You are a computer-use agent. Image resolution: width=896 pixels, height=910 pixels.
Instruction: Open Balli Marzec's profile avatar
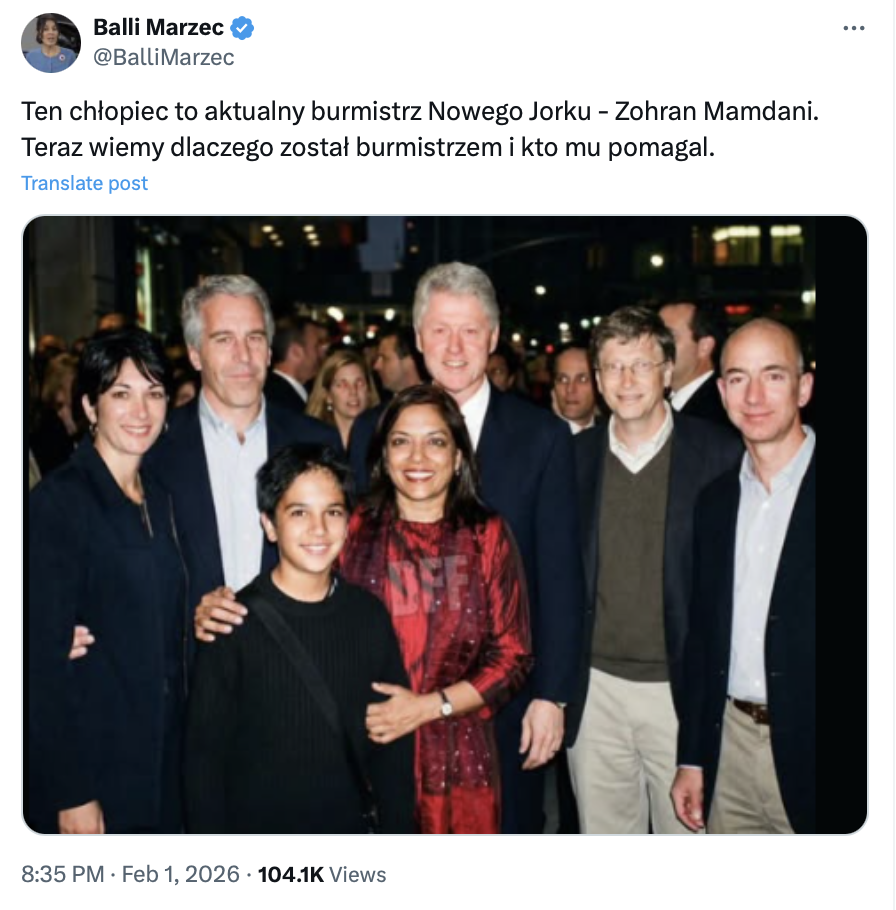click(50, 43)
